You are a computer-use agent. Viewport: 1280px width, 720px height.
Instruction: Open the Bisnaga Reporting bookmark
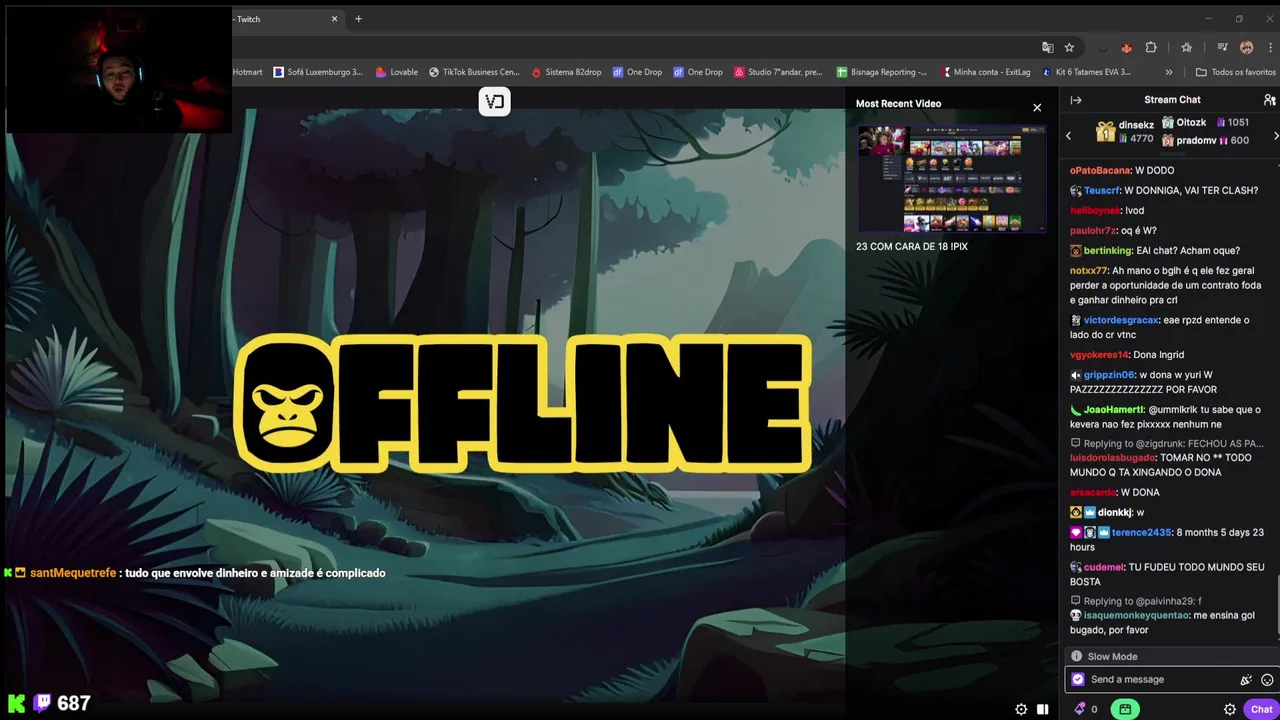882,72
